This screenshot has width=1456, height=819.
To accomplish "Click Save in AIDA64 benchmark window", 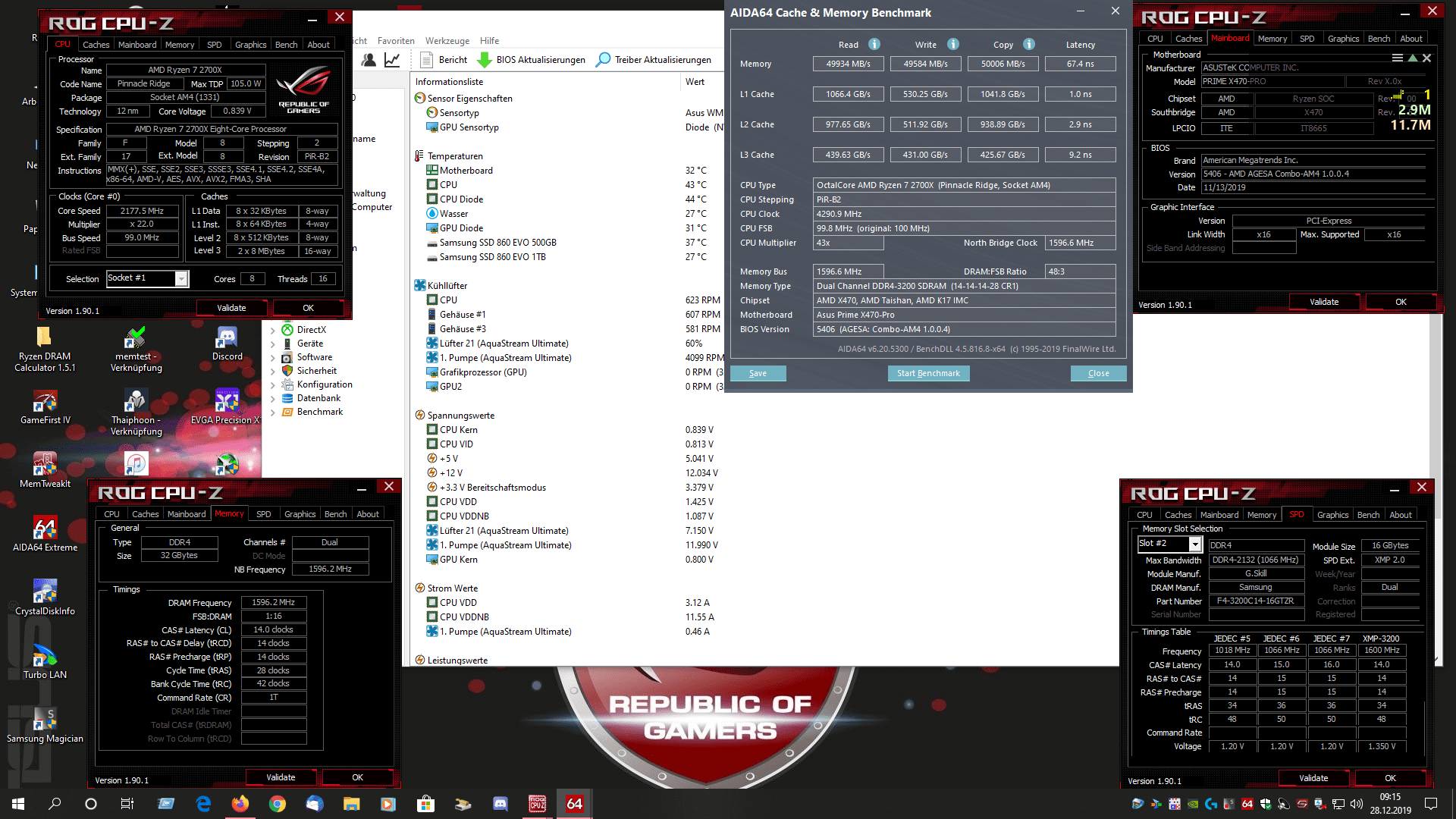I will 758,373.
